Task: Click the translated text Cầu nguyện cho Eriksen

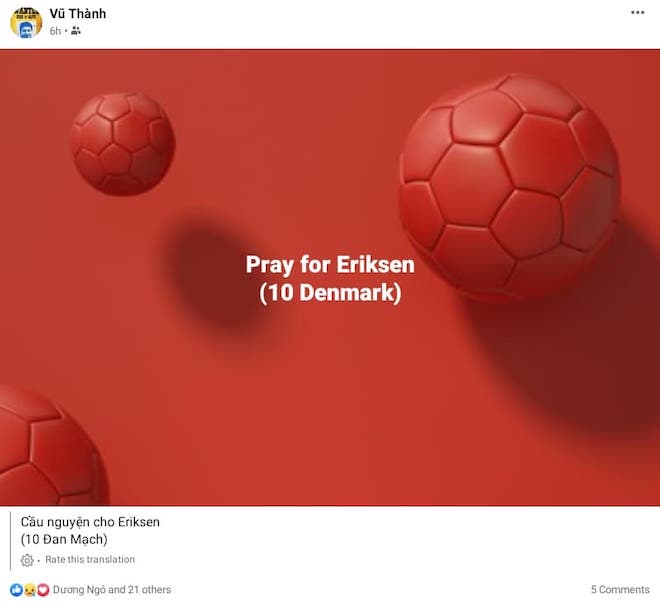Action: [x=90, y=522]
